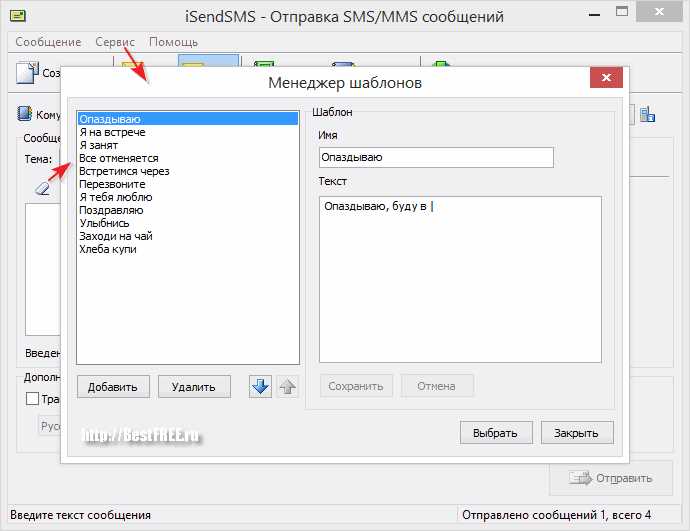Viewport: 690px width, 531px height.
Task: Select the 'Все отменяется' template
Action: pos(188,158)
